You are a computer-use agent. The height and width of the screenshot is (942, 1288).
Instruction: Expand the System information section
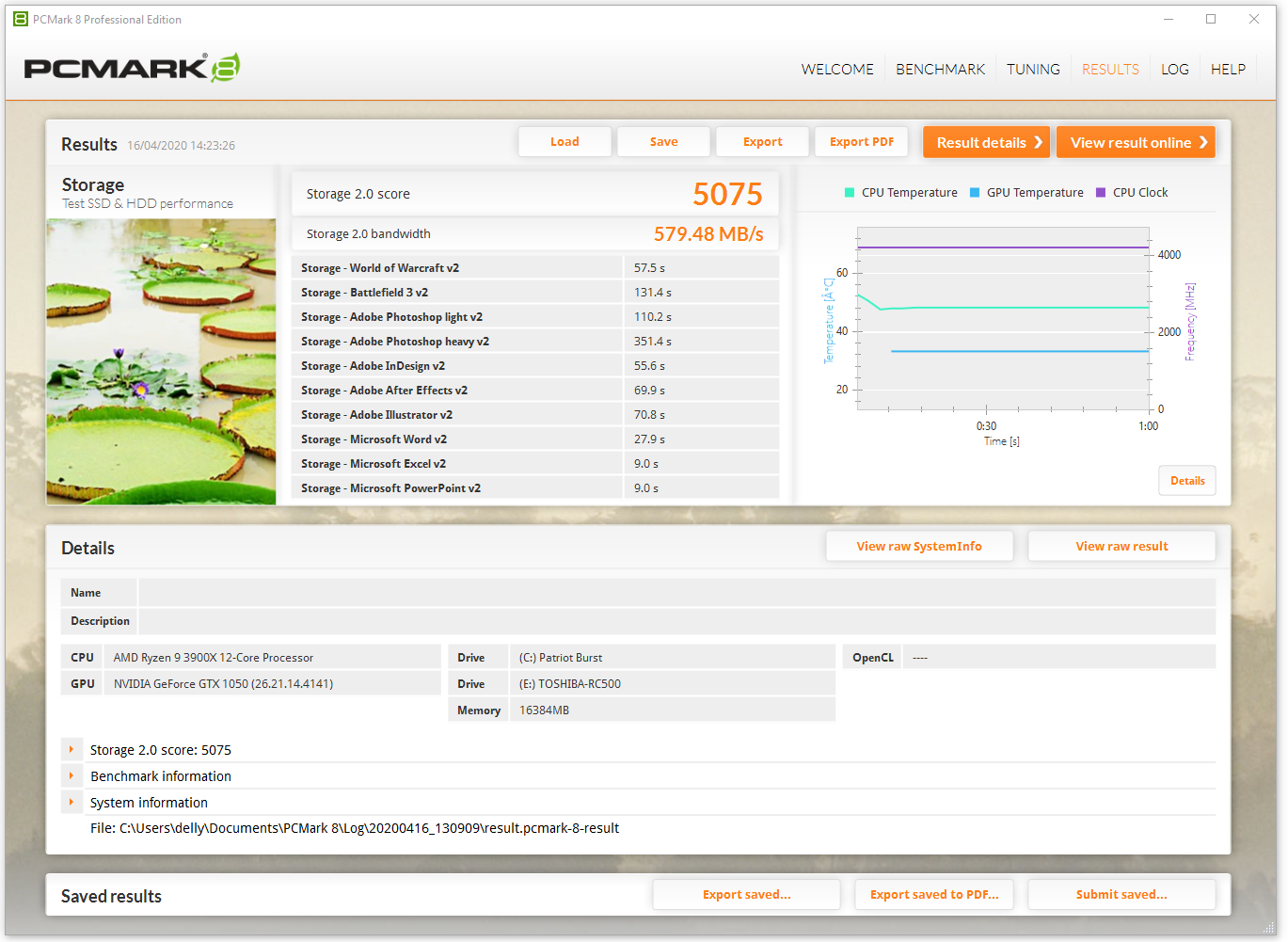pyautogui.click(x=71, y=803)
